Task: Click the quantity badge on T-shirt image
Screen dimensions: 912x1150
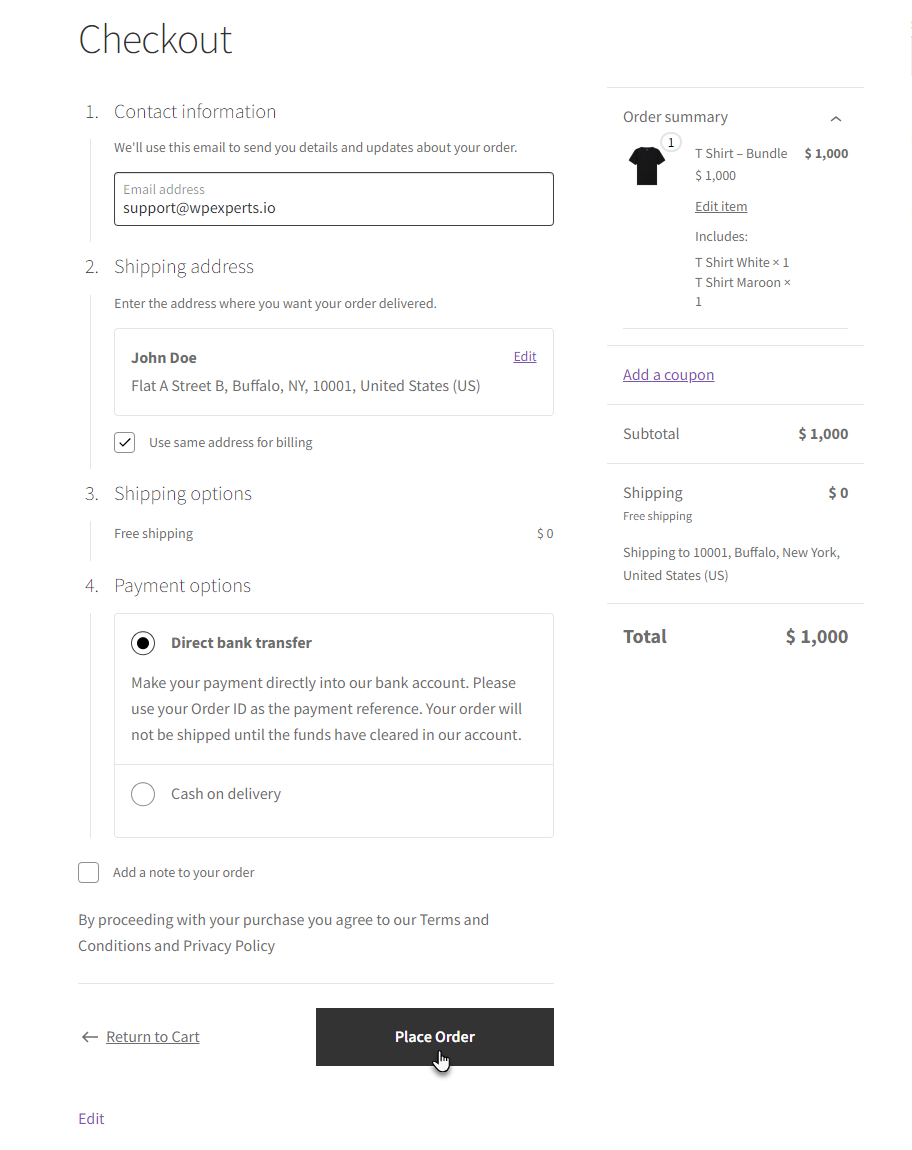Action: [671, 142]
